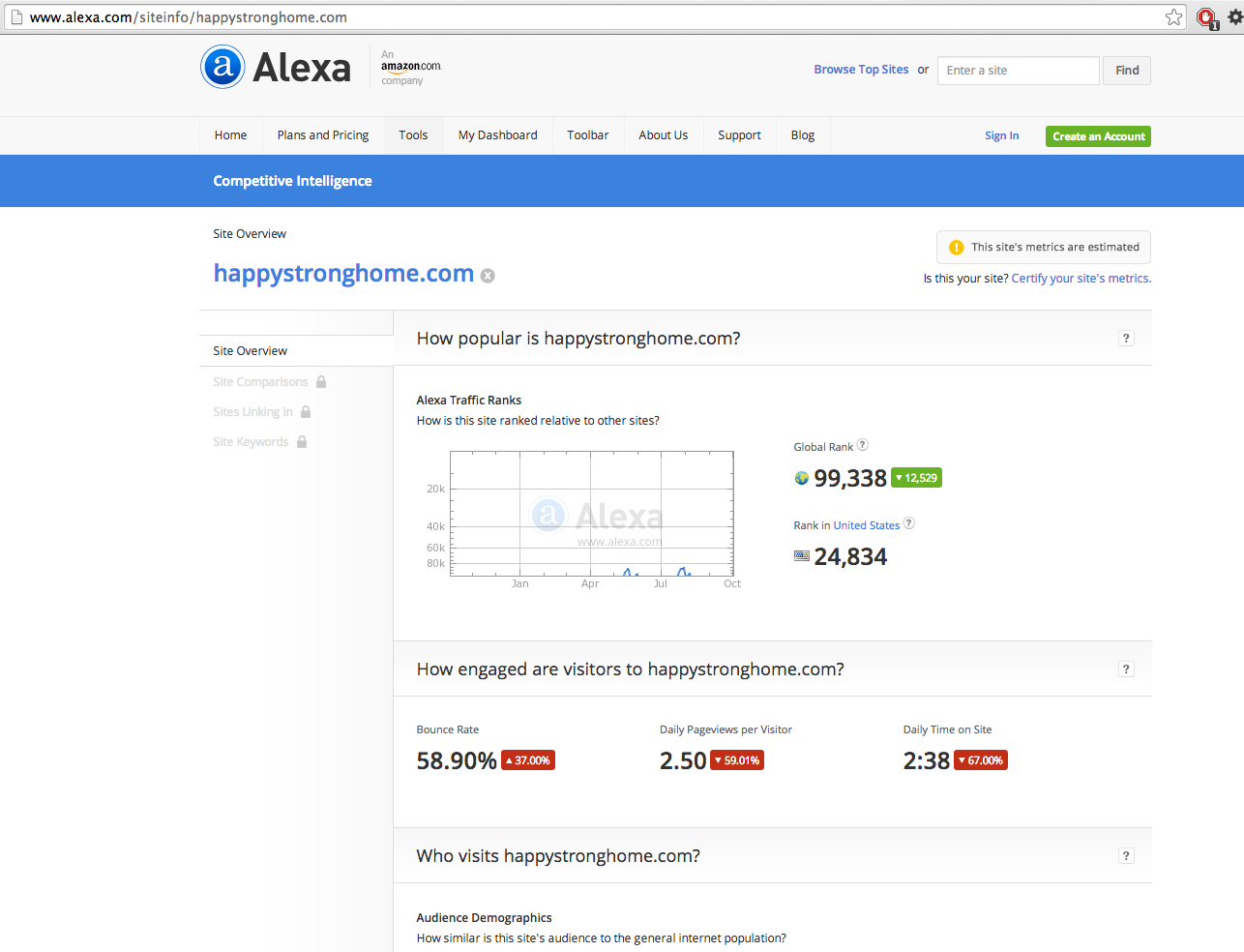The image size is (1244, 952).
Task: Click the 'Alexa Traffic Ranks' heading
Action: pyautogui.click(x=468, y=400)
